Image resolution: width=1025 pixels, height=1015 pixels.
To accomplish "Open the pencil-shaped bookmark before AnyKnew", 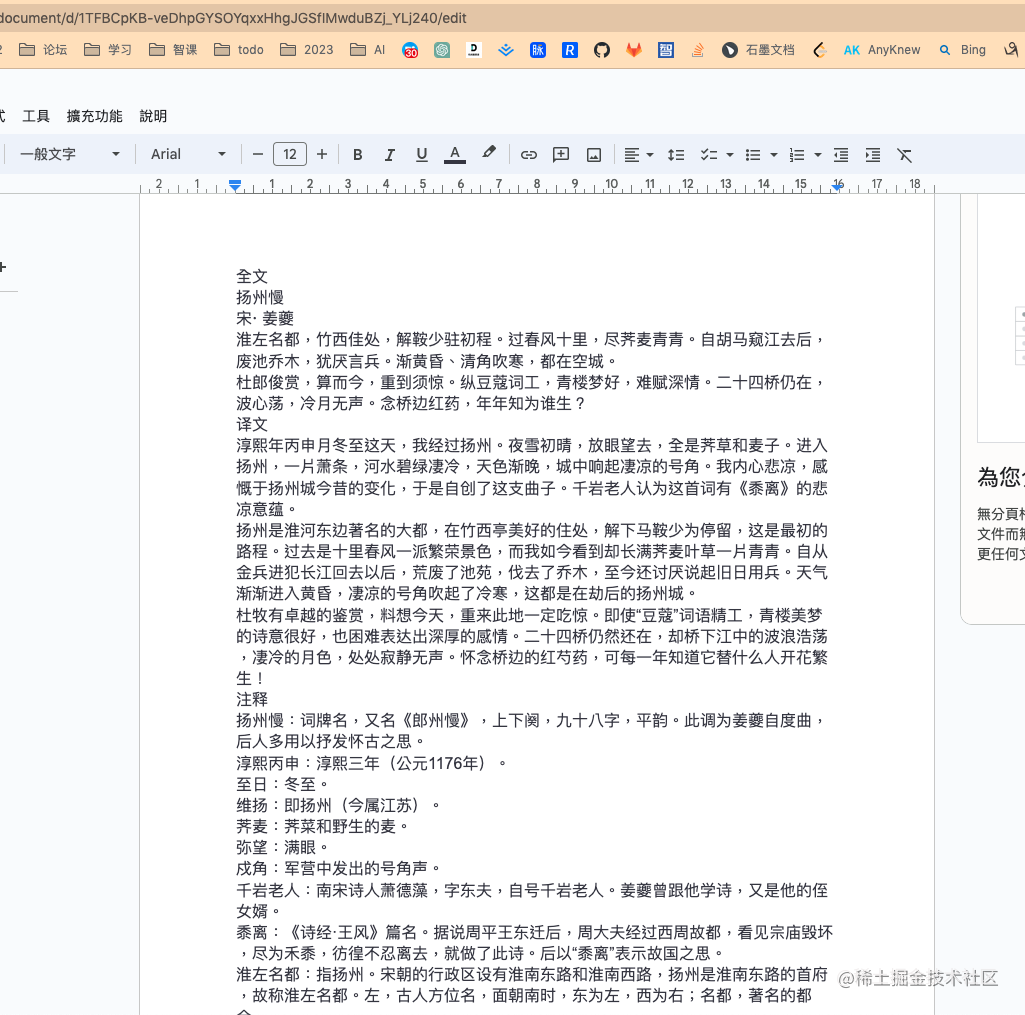I will pos(820,50).
